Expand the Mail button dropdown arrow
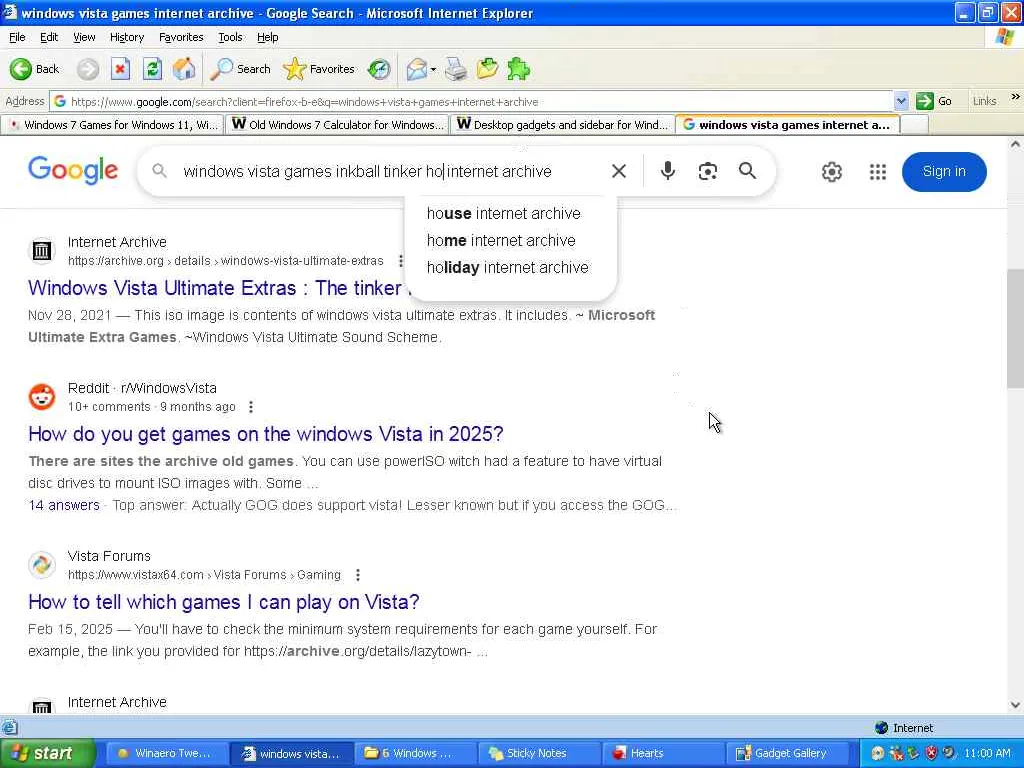This screenshot has width=1024, height=768. click(x=433, y=69)
